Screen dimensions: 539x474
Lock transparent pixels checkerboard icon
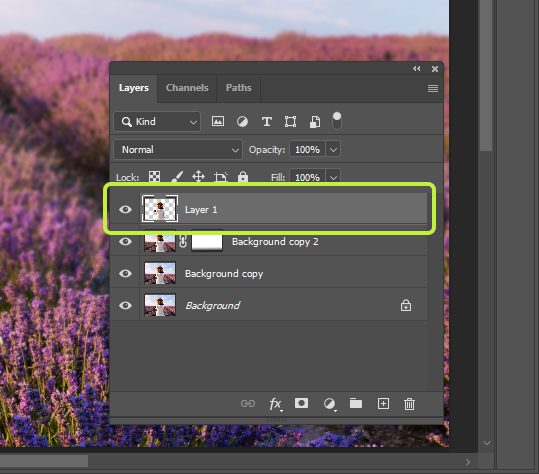pos(154,177)
